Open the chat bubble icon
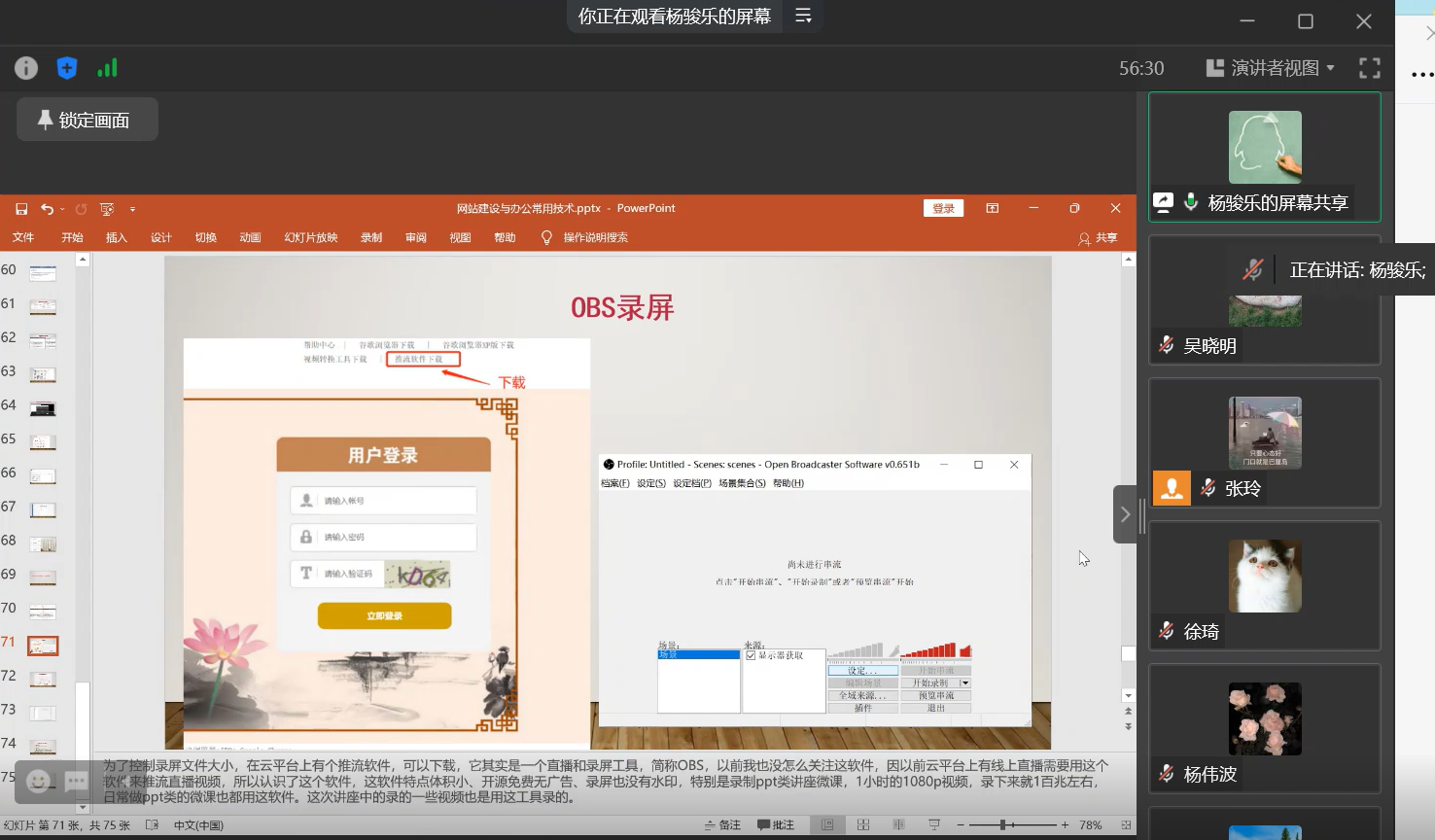This screenshot has width=1435, height=840. click(77, 781)
